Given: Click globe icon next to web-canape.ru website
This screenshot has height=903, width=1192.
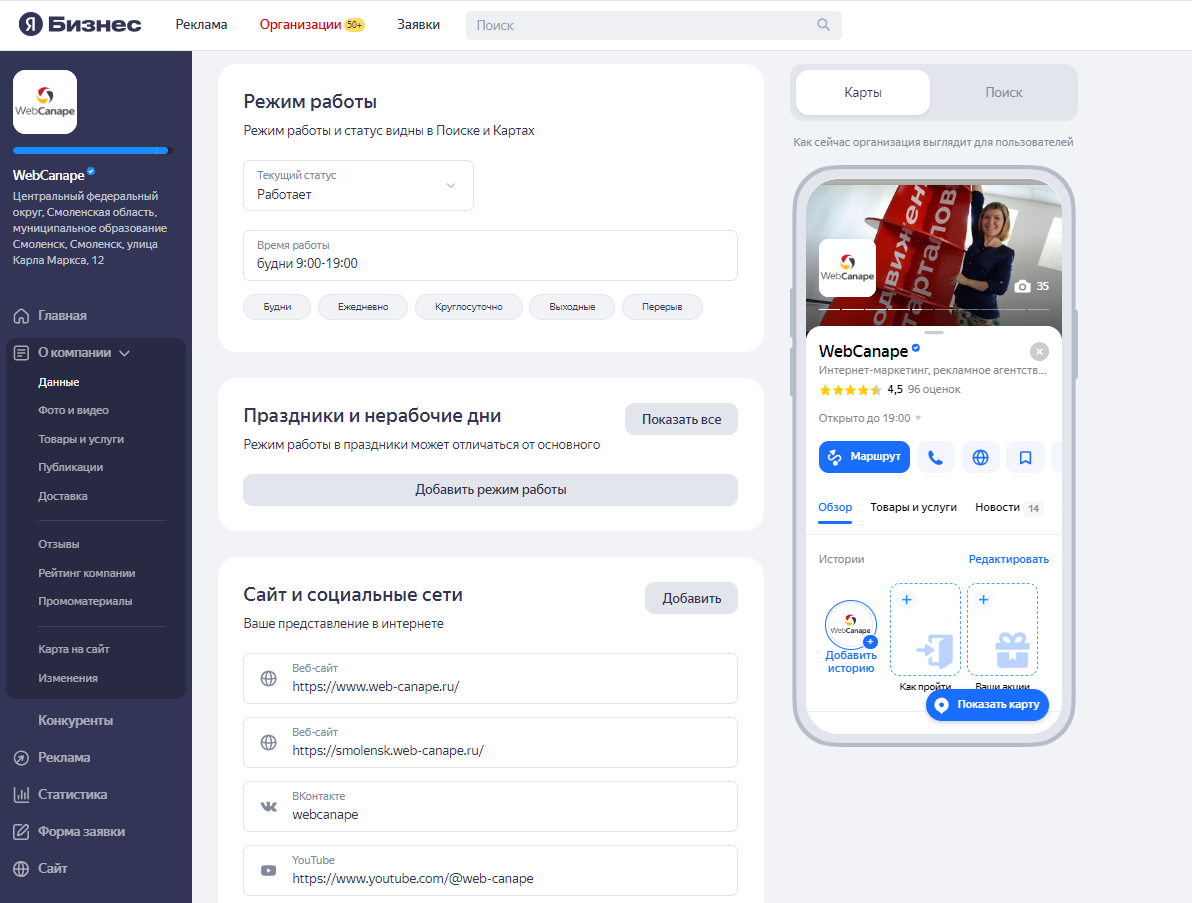Looking at the screenshot, I should 268,679.
